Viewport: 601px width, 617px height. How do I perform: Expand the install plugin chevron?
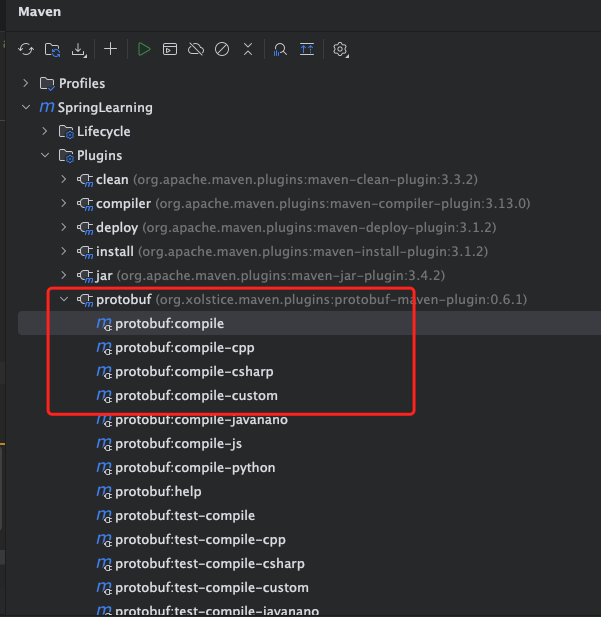[x=64, y=251]
